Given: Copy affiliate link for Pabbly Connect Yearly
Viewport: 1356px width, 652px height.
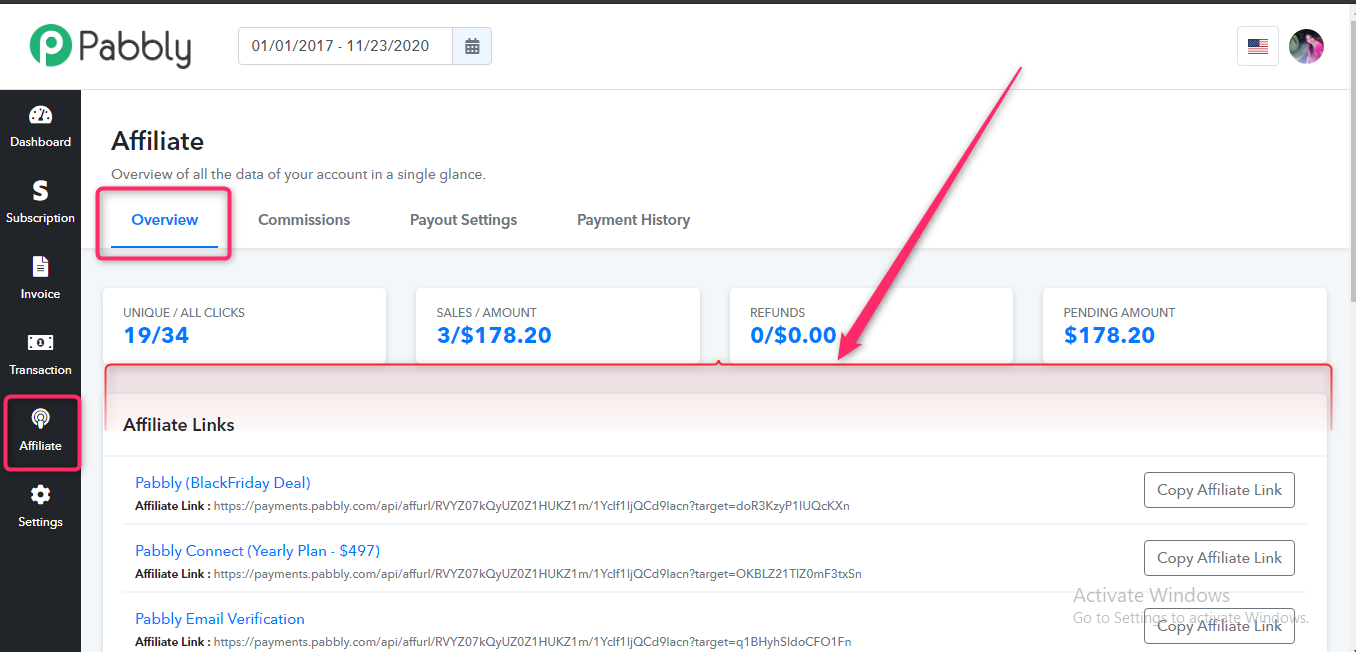Looking at the screenshot, I should (x=1219, y=558).
